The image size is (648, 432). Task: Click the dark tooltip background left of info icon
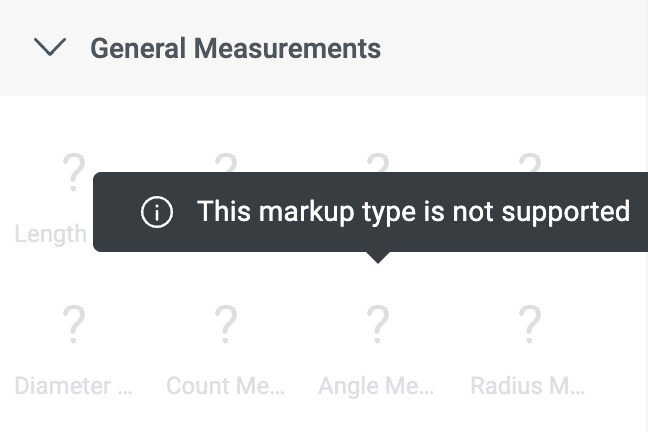click(x=115, y=212)
